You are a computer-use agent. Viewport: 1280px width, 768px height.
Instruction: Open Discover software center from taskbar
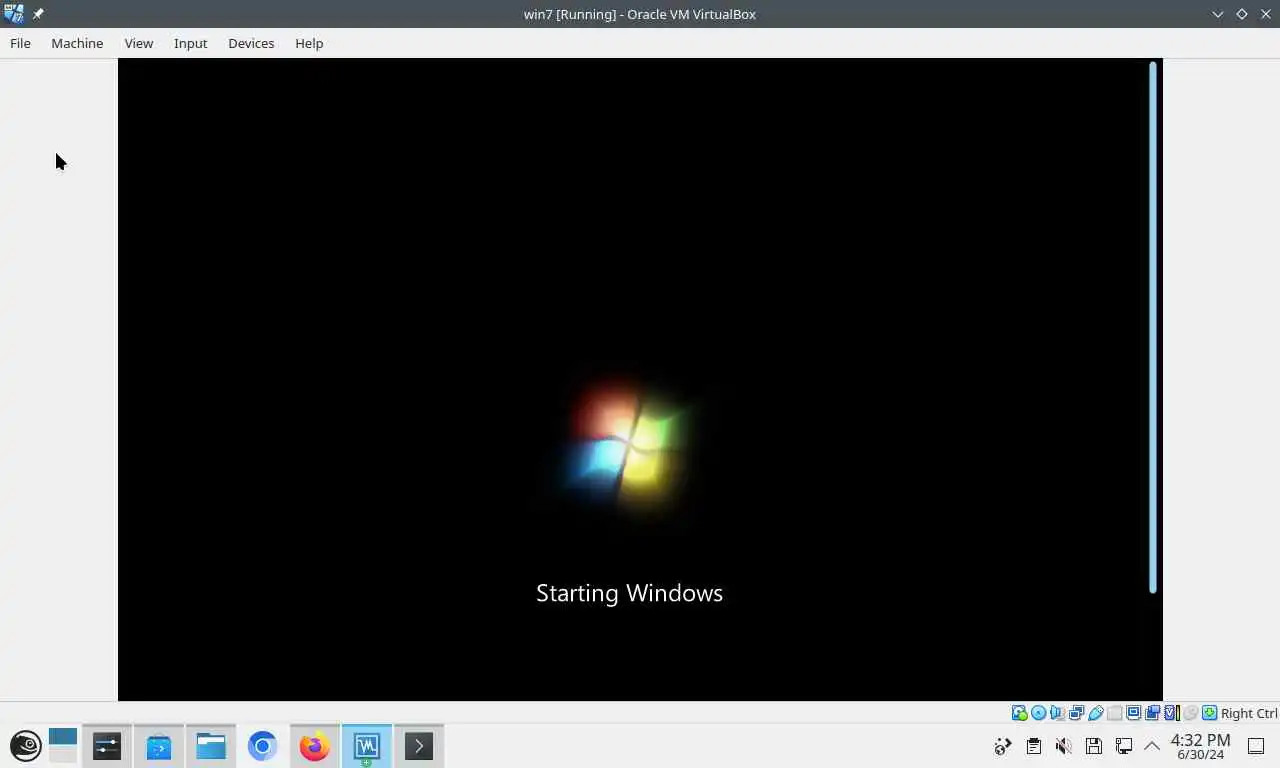click(x=159, y=746)
